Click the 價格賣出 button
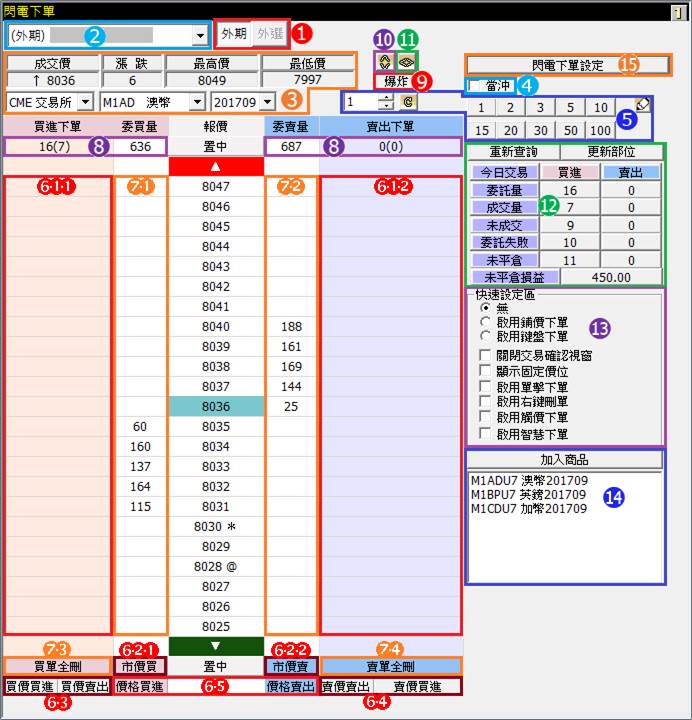This screenshot has width=692, height=720. click(291, 686)
